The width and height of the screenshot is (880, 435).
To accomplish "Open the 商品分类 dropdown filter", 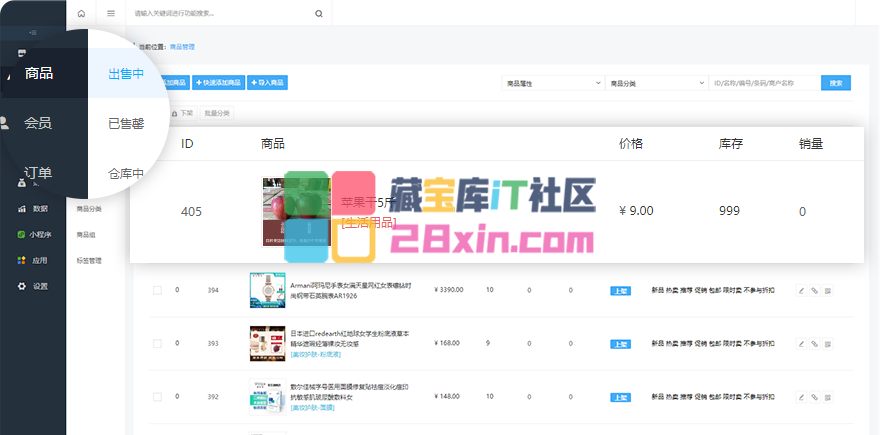I will coord(657,83).
